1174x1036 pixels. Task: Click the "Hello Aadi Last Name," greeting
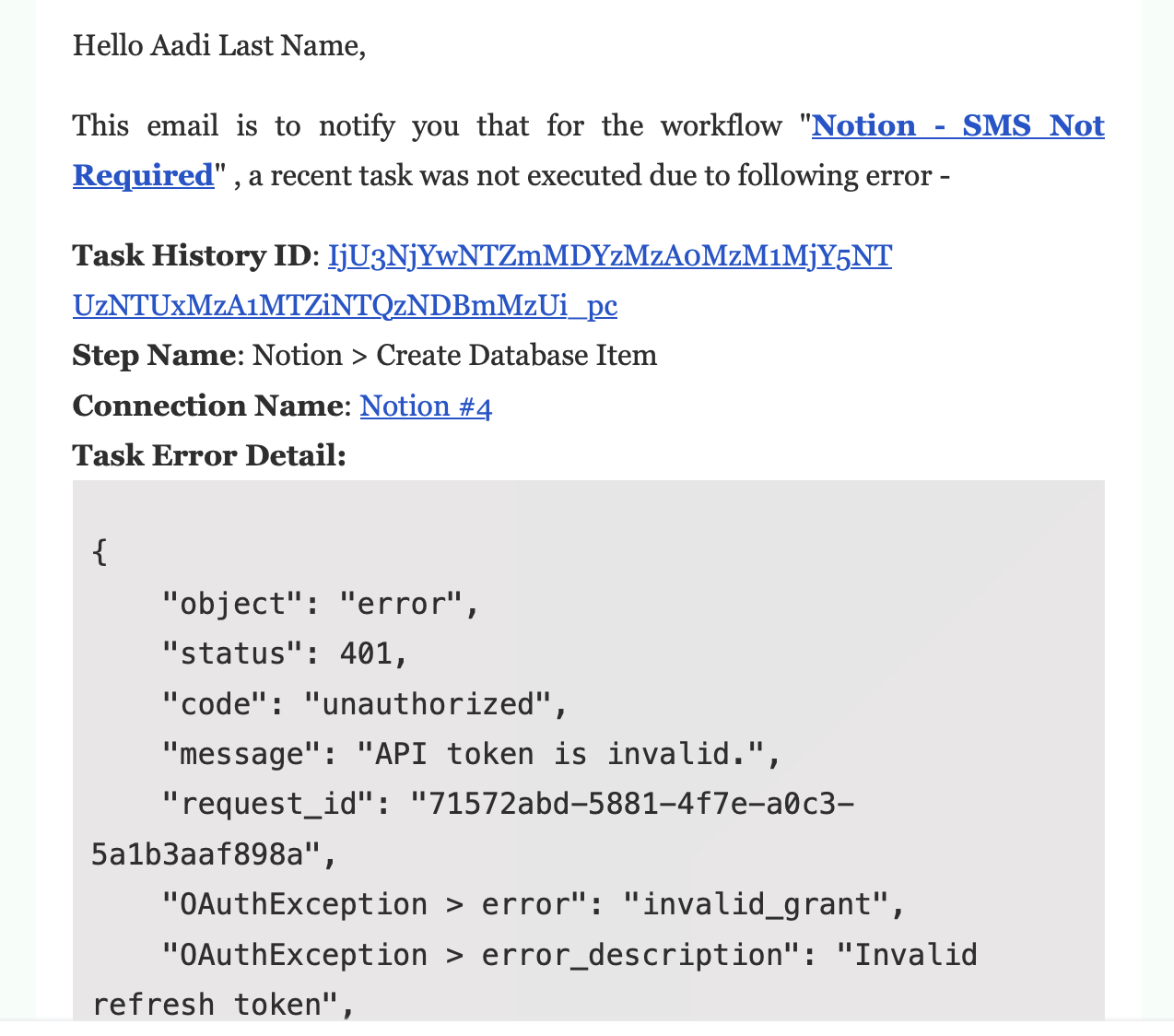click(219, 45)
